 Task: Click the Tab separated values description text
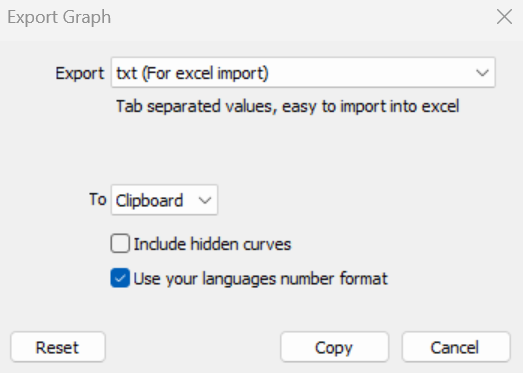288,106
